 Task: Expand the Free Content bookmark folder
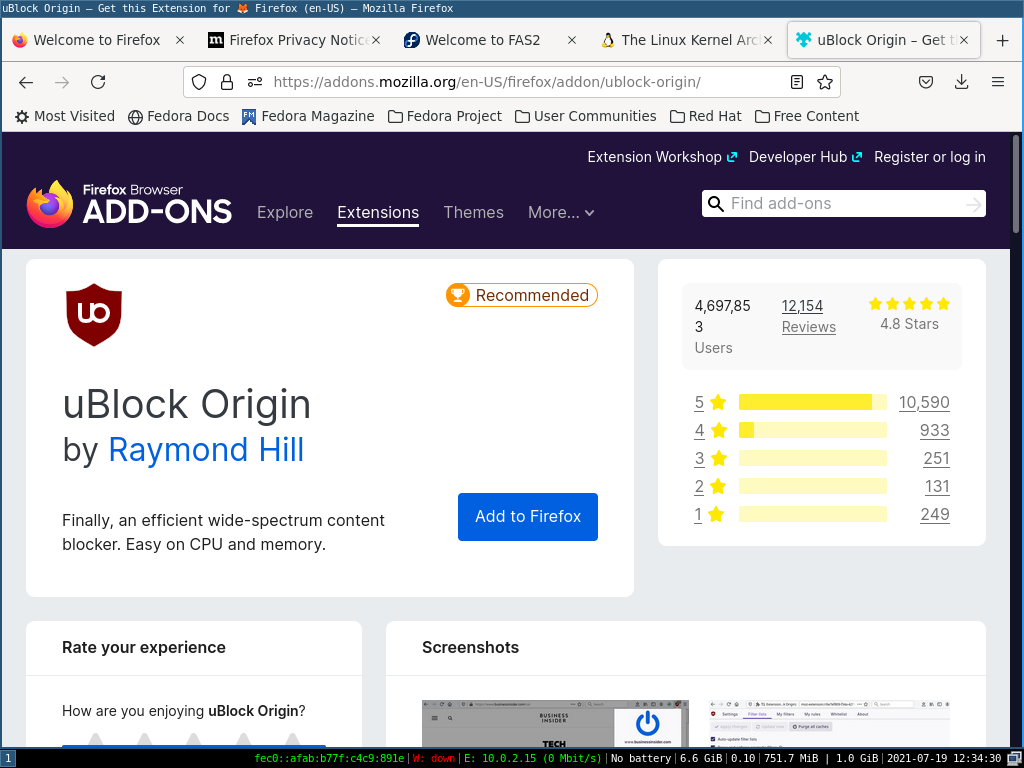[x=807, y=116]
